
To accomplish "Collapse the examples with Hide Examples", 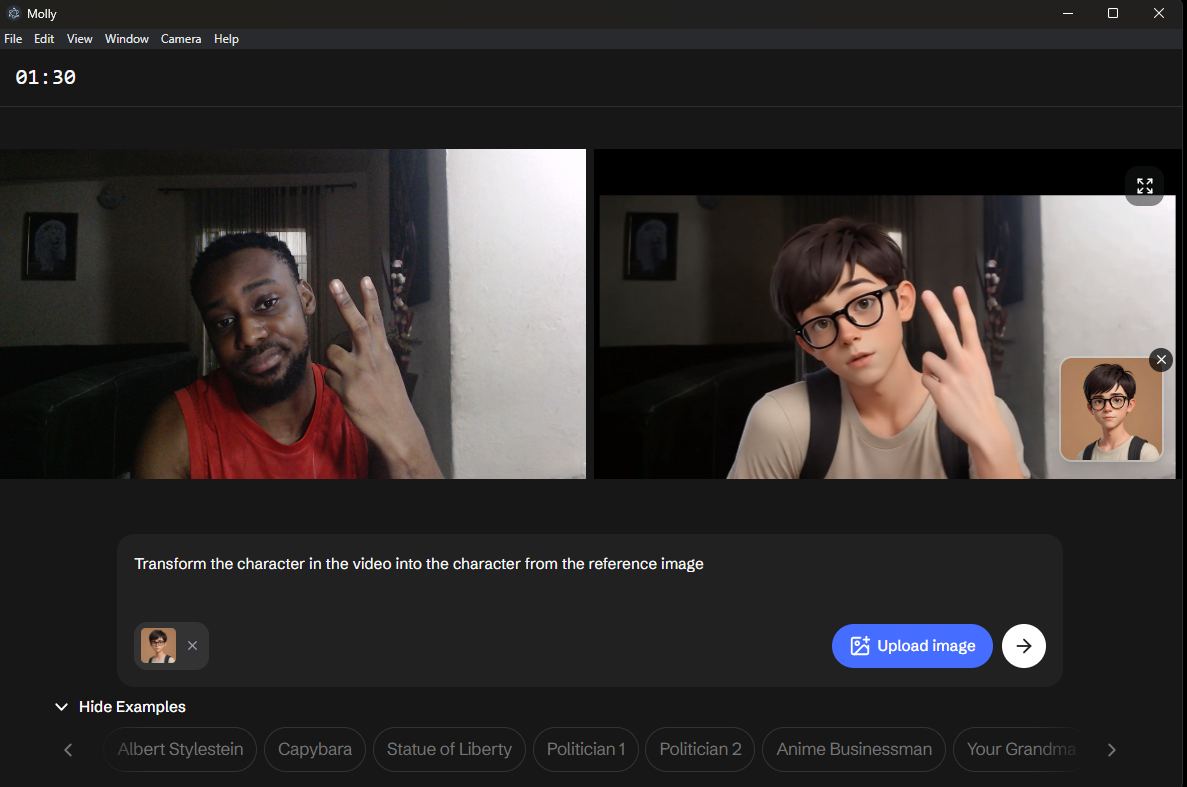I will [120, 707].
